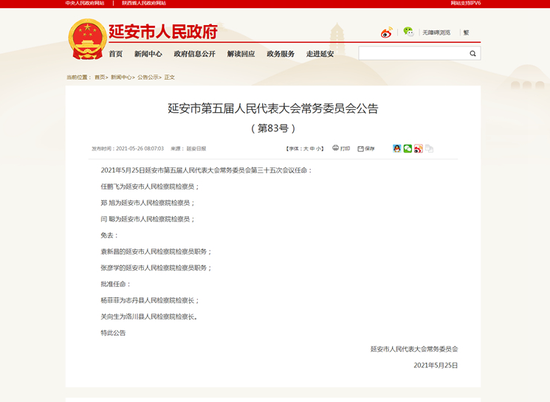The image size is (550, 402).
Task: Set font size to 中 (medium)
Action: tap(312, 149)
